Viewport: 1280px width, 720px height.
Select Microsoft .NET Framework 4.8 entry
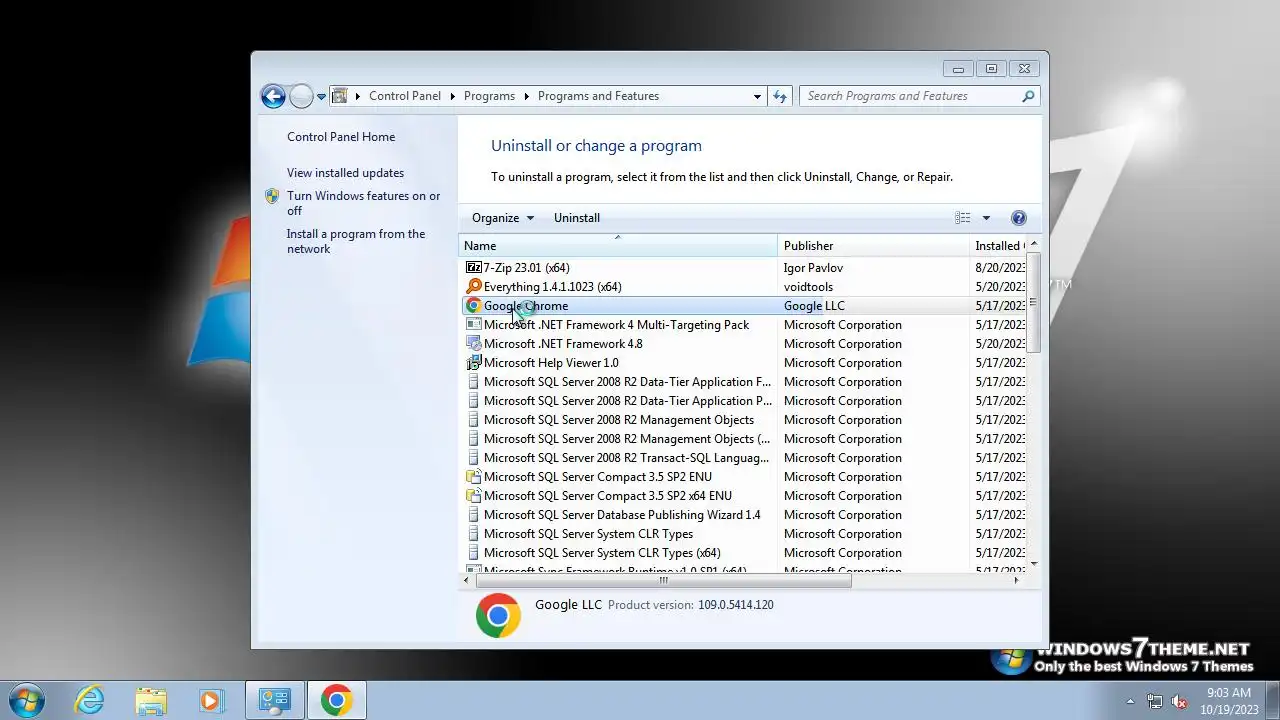563,344
